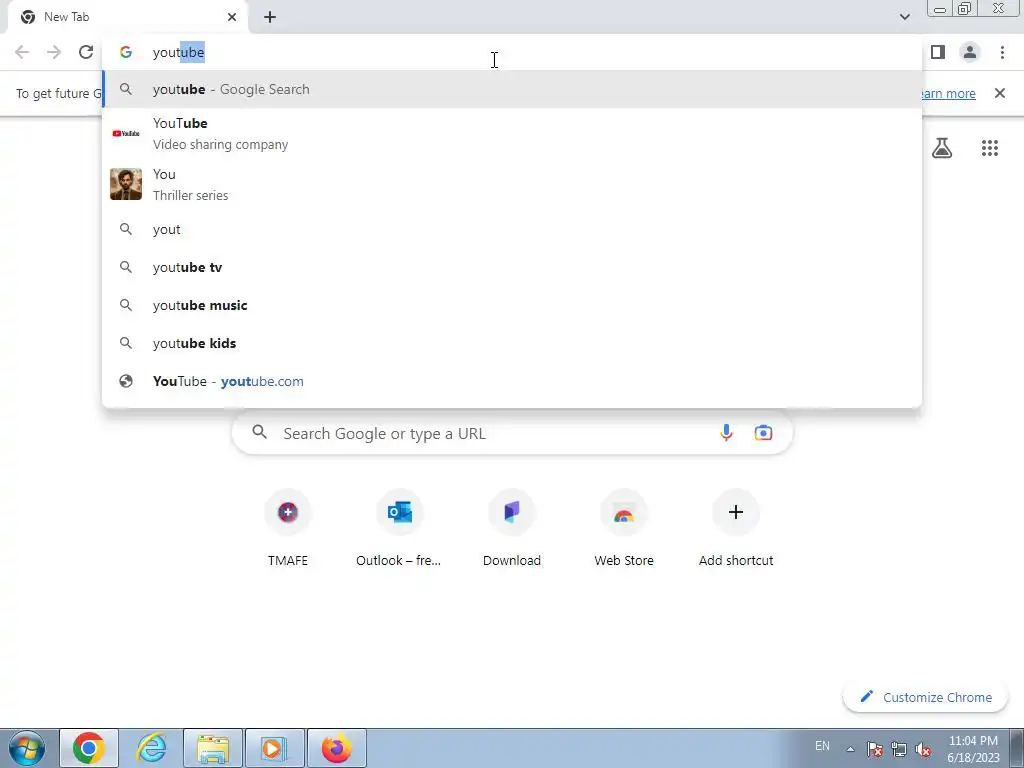Open the Google apps grid

pyautogui.click(x=990, y=148)
